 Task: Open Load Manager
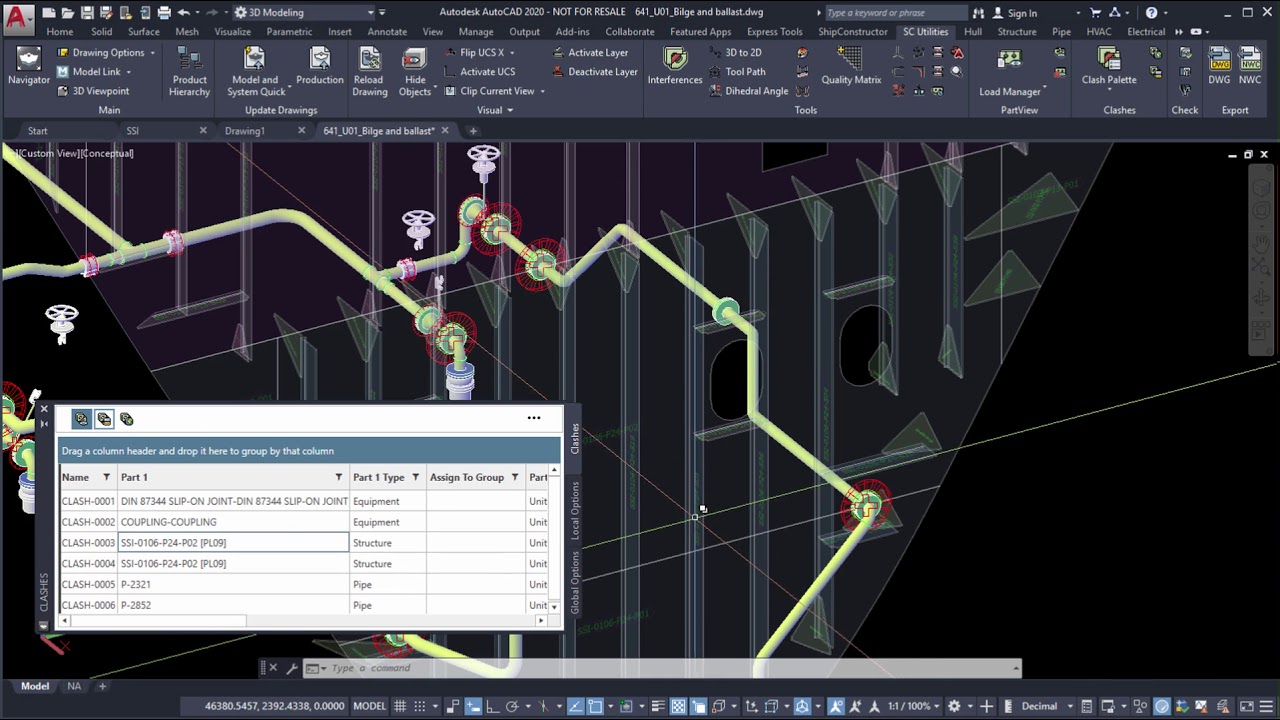click(1010, 72)
